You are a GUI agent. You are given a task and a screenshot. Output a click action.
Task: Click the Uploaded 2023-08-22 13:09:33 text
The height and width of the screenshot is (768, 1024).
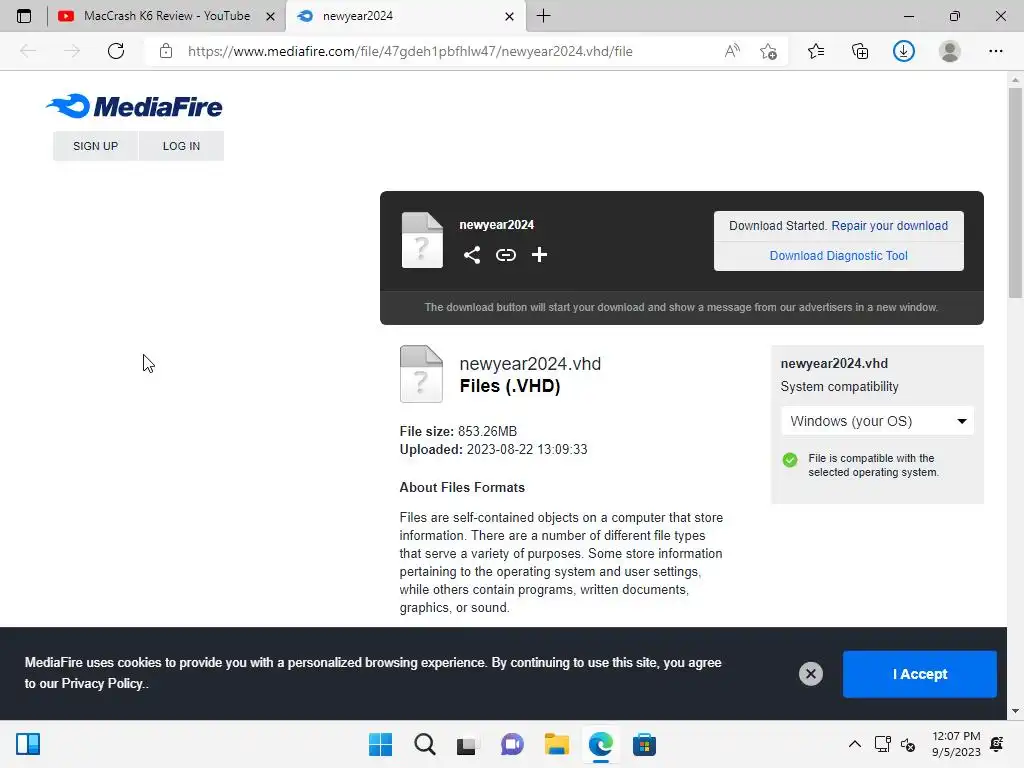pyautogui.click(x=493, y=449)
